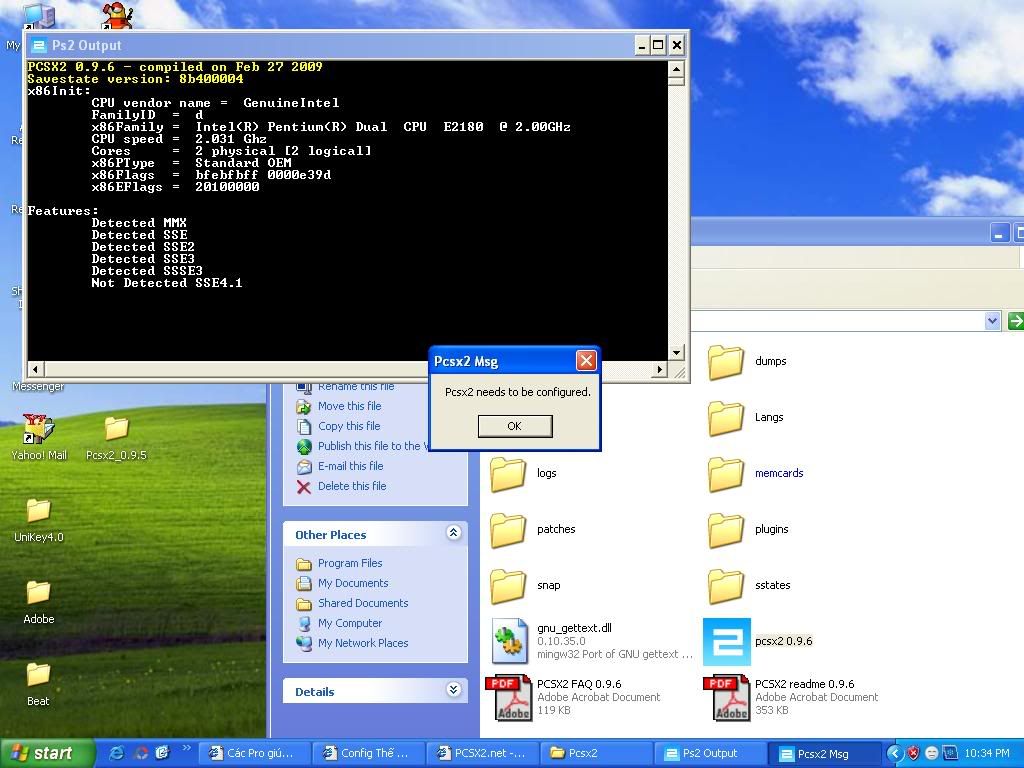This screenshot has width=1024, height=768.
Task: Switch to Các Pro giú... taskbar button
Action: 253,754
